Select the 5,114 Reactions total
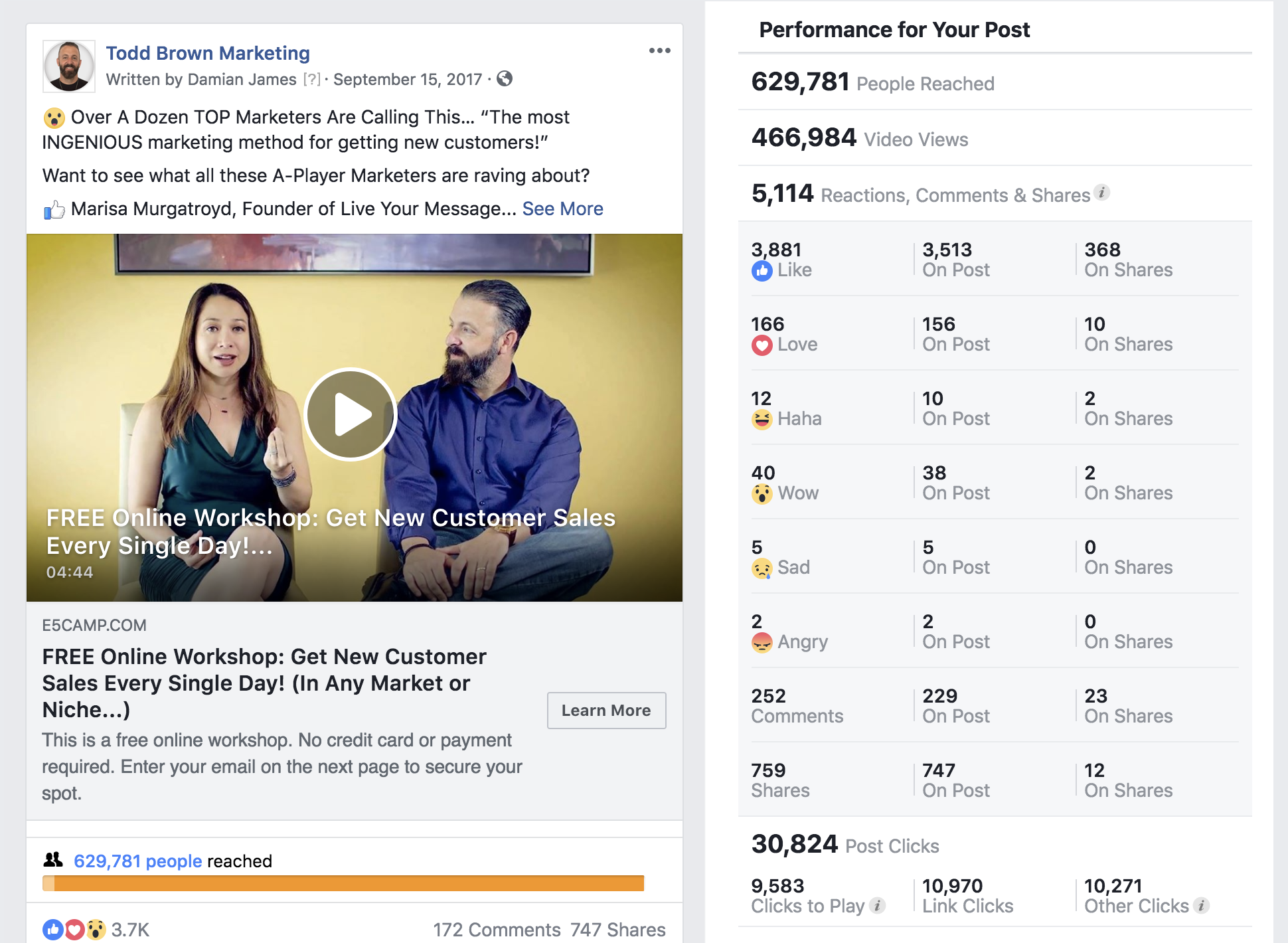 pyautogui.click(x=782, y=193)
